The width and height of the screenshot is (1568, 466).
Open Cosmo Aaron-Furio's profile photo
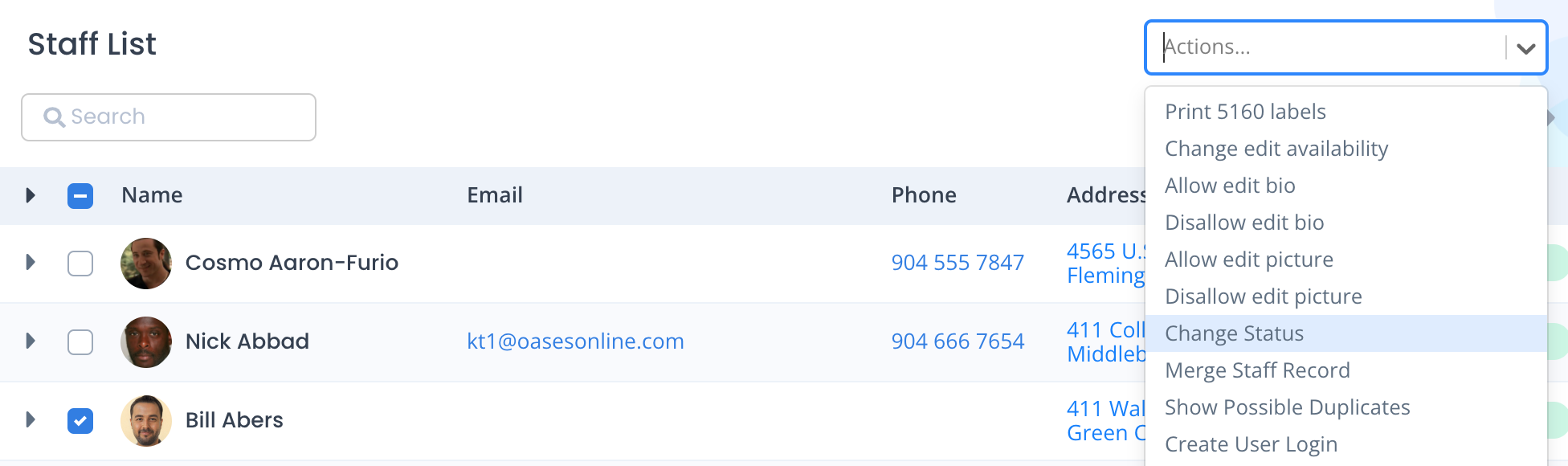[146, 264]
